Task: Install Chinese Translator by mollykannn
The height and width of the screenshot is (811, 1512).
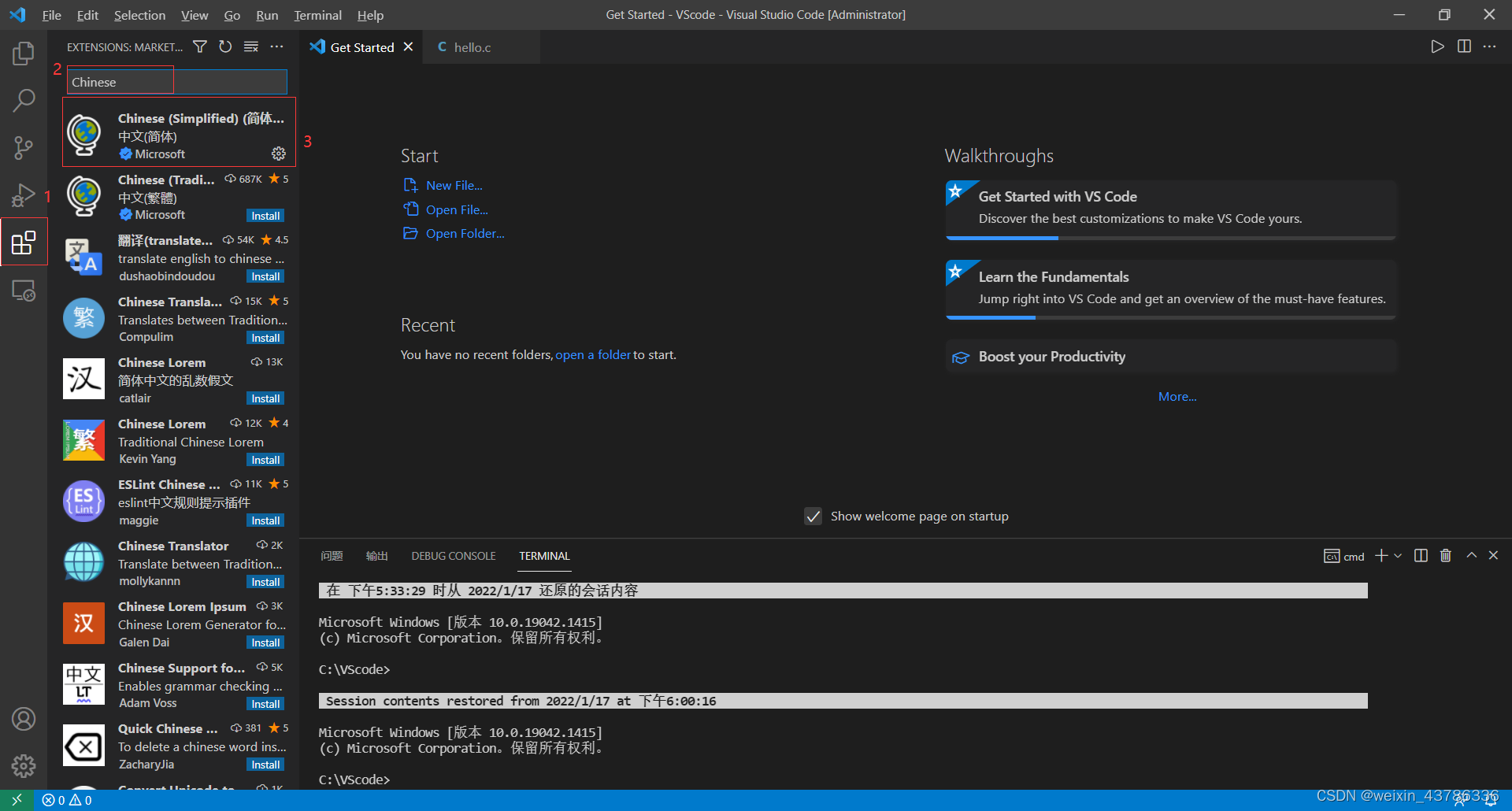Action: (x=265, y=582)
